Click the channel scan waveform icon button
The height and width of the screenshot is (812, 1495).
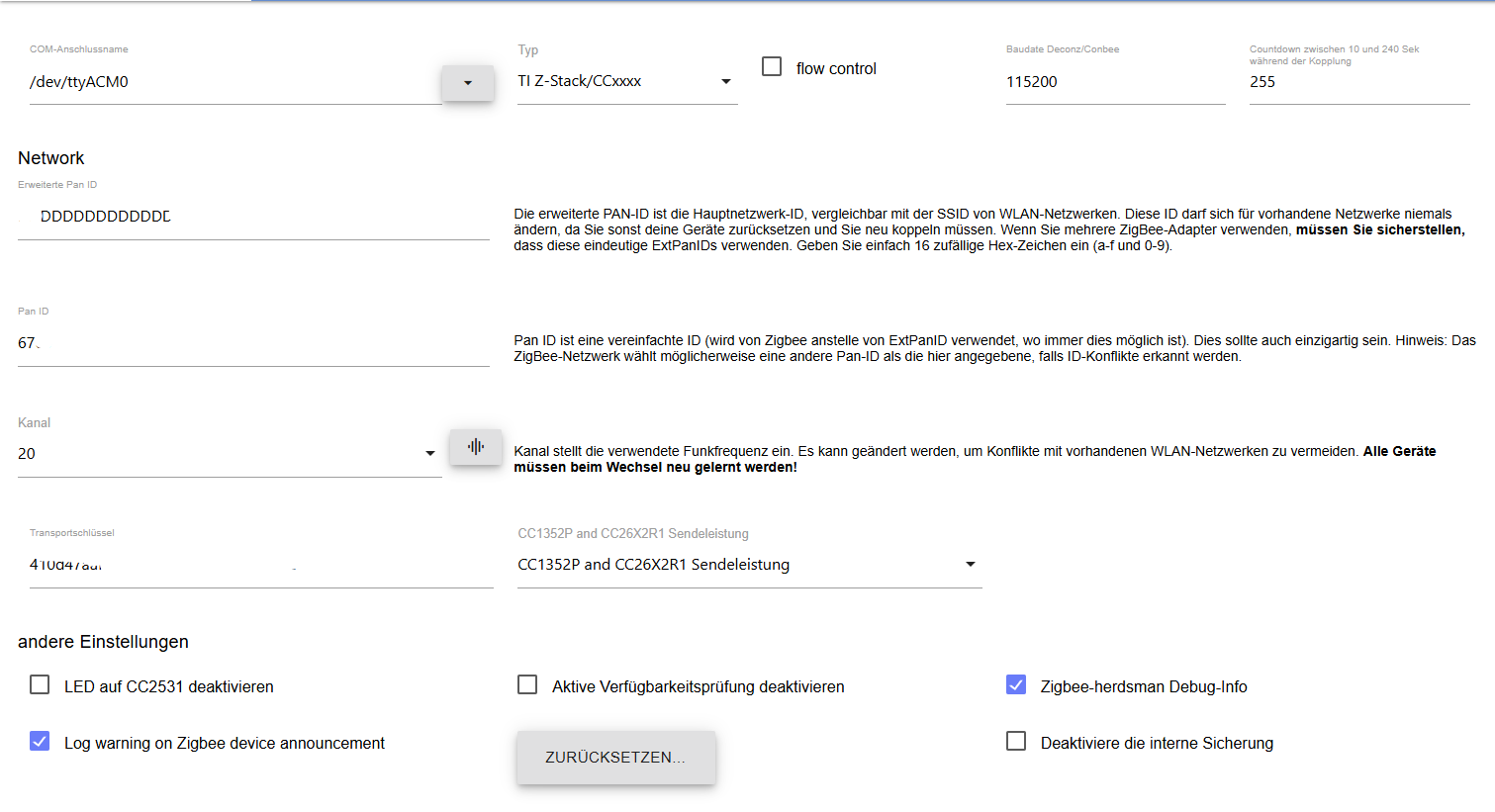point(476,447)
